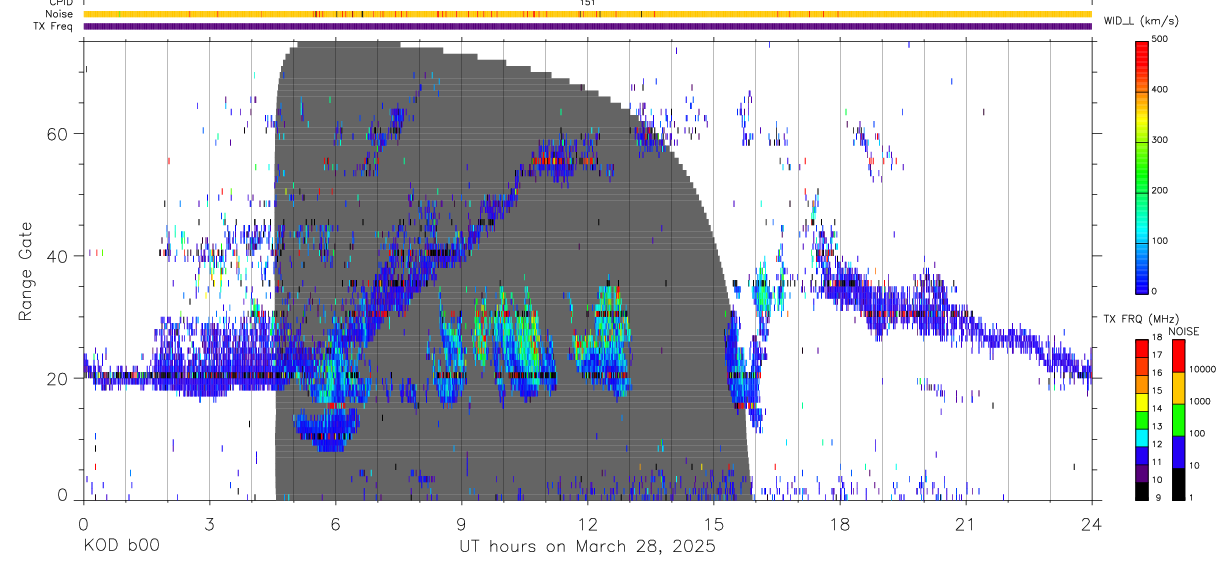Click the '1000' value in the NOISE legend
The width and height of the screenshot is (1228, 567).
coord(1200,402)
